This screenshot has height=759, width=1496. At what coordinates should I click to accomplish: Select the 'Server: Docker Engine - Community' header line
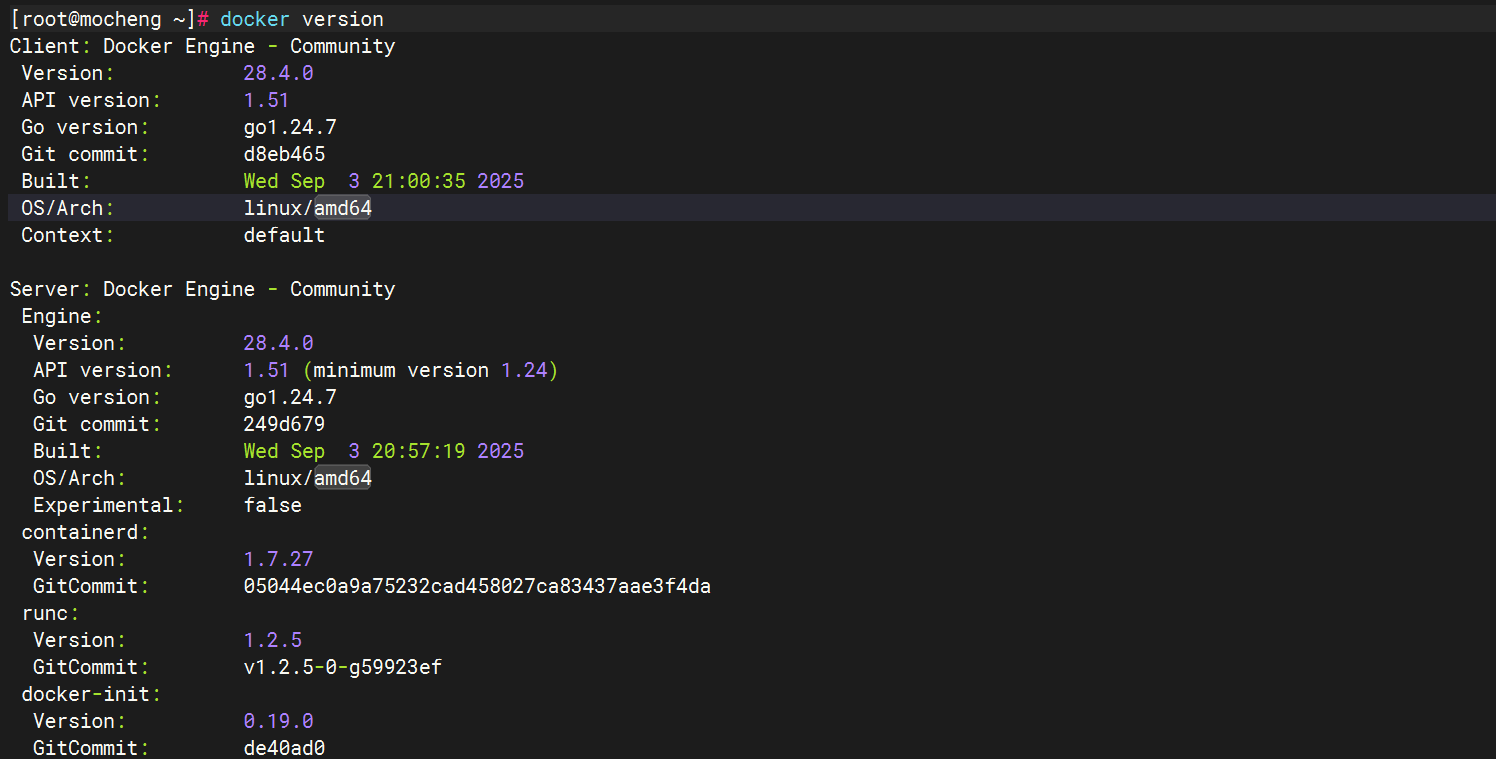[203, 289]
